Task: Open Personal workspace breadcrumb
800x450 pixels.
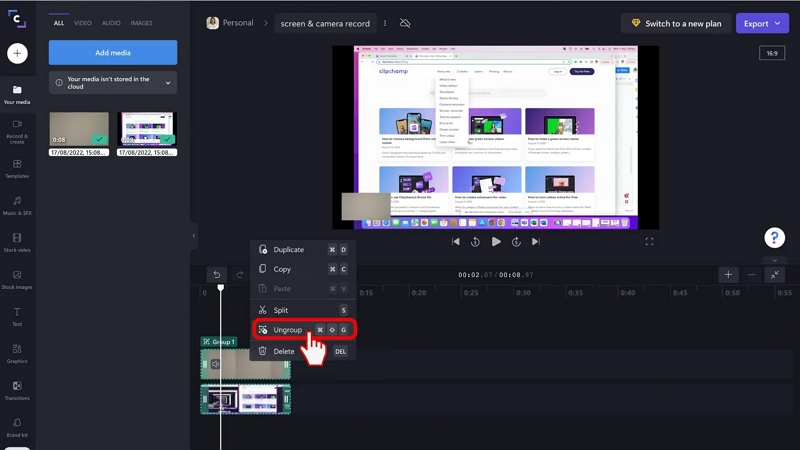Action: coord(230,23)
